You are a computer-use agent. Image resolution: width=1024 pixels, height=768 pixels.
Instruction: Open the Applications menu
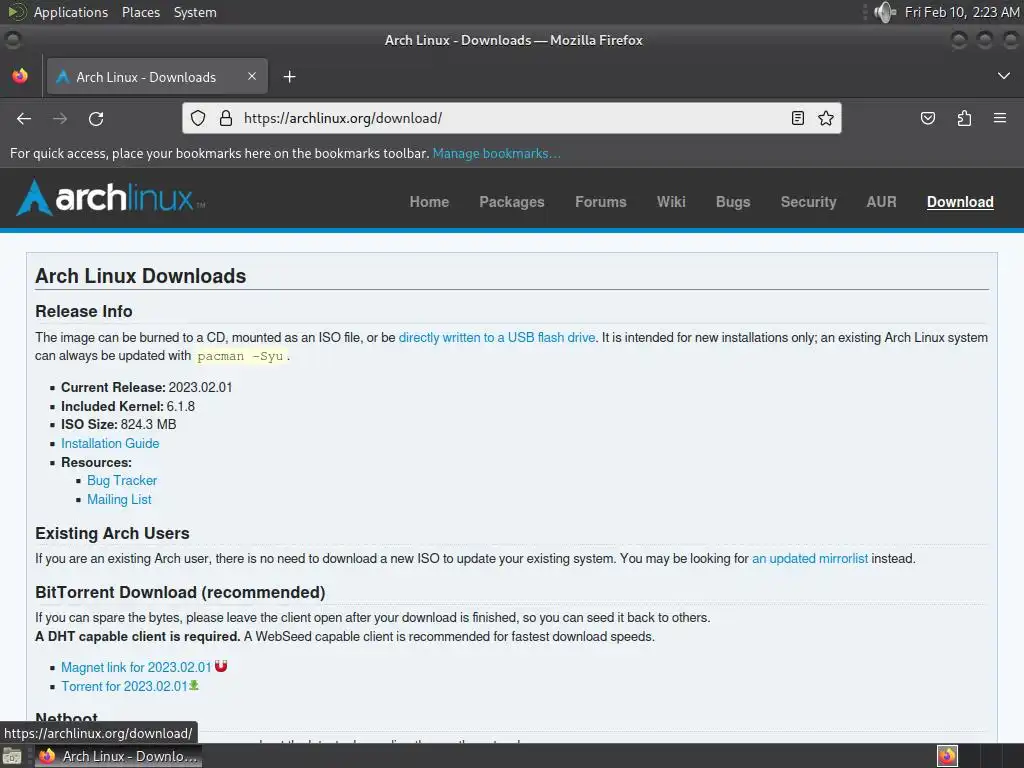click(x=71, y=12)
